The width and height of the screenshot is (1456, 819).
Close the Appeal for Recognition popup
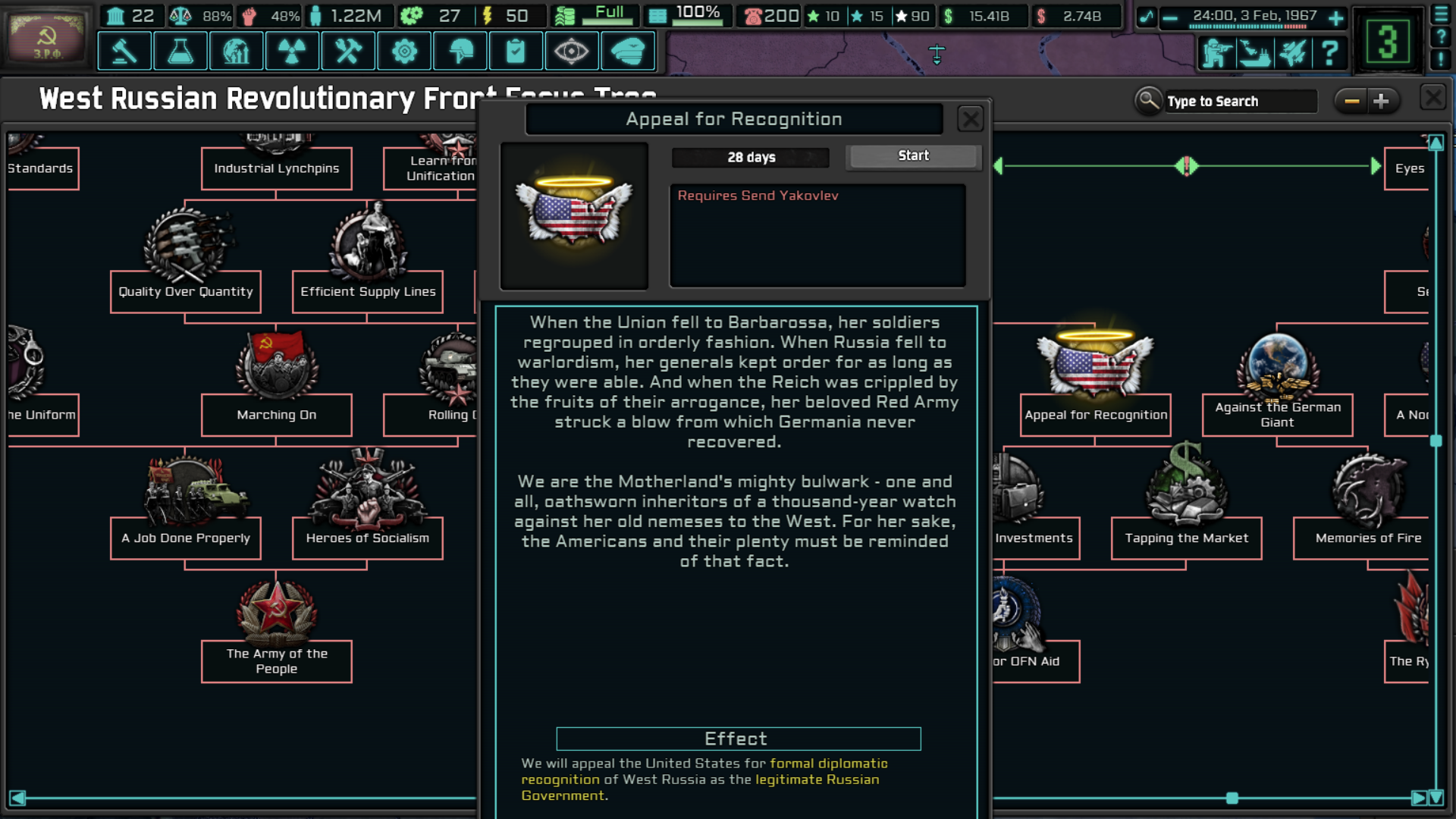coord(970,119)
